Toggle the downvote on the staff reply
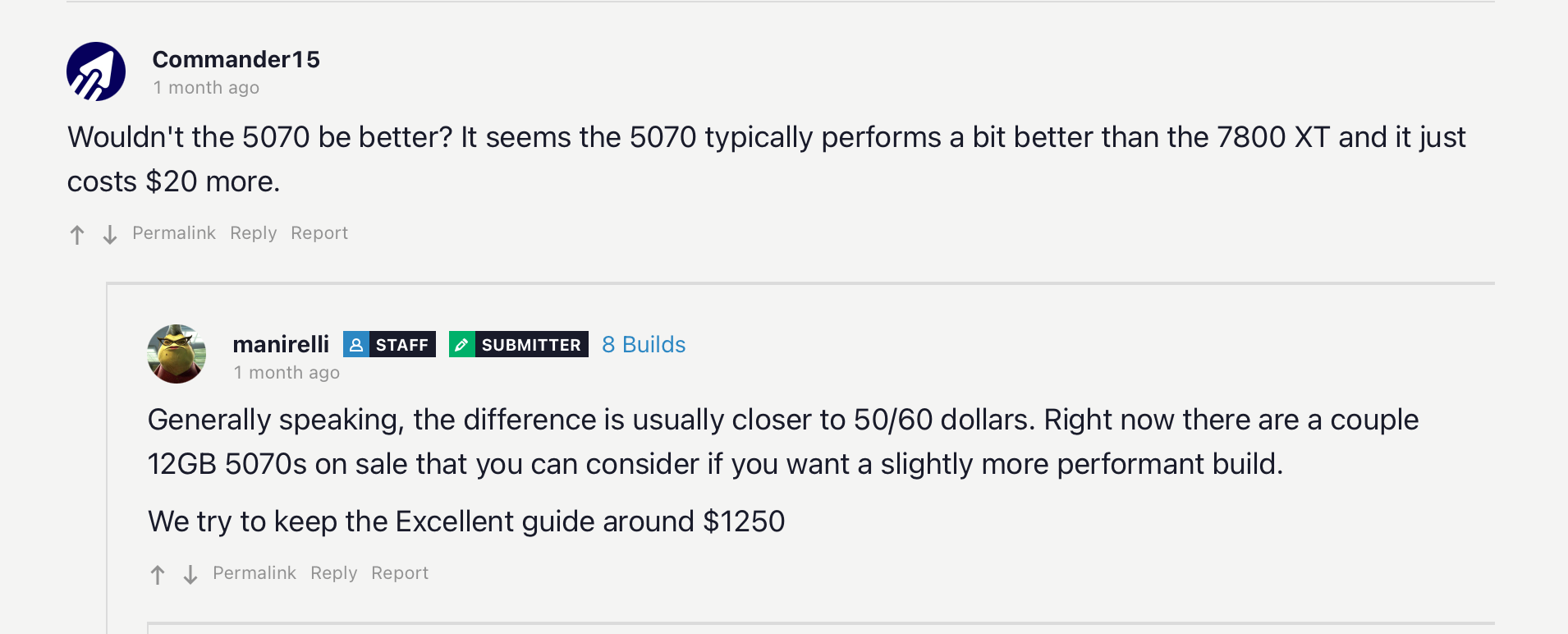The height and width of the screenshot is (634, 1568). (190, 574)
